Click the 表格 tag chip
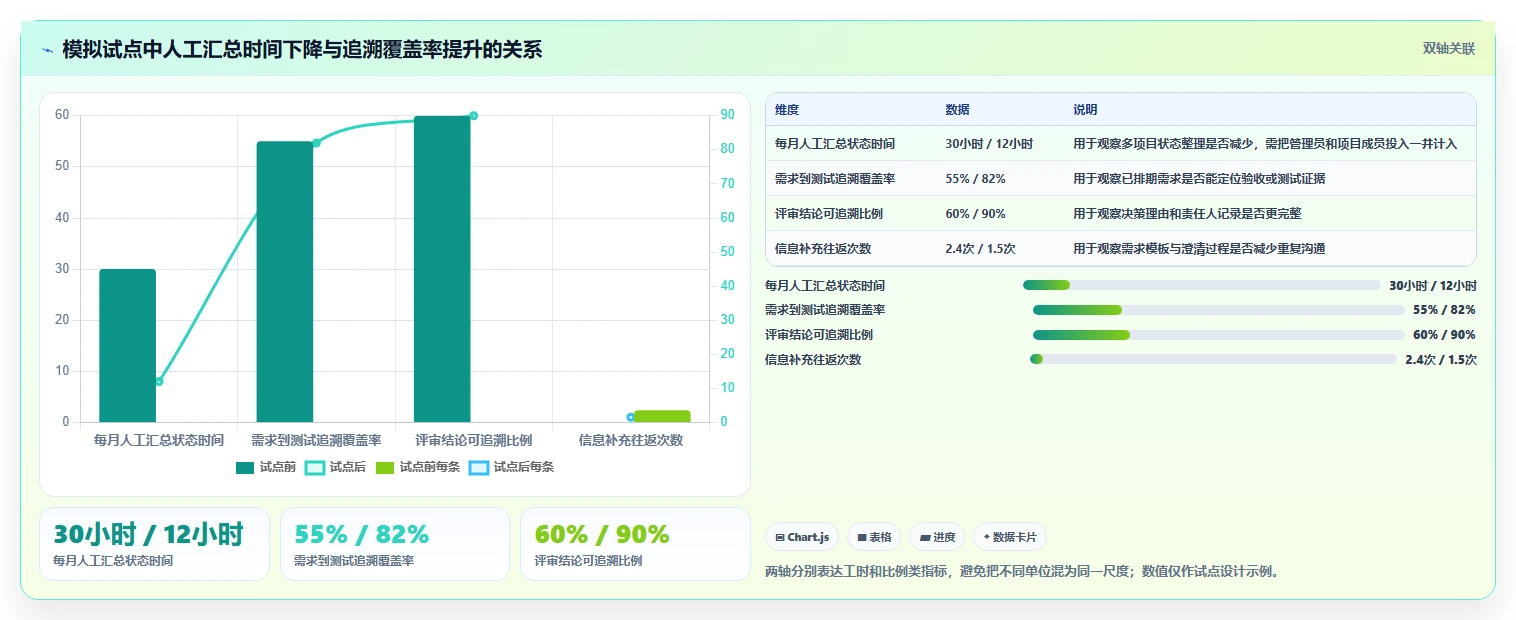Screen dimensions: 1516x620 click(x=874, y=537)
